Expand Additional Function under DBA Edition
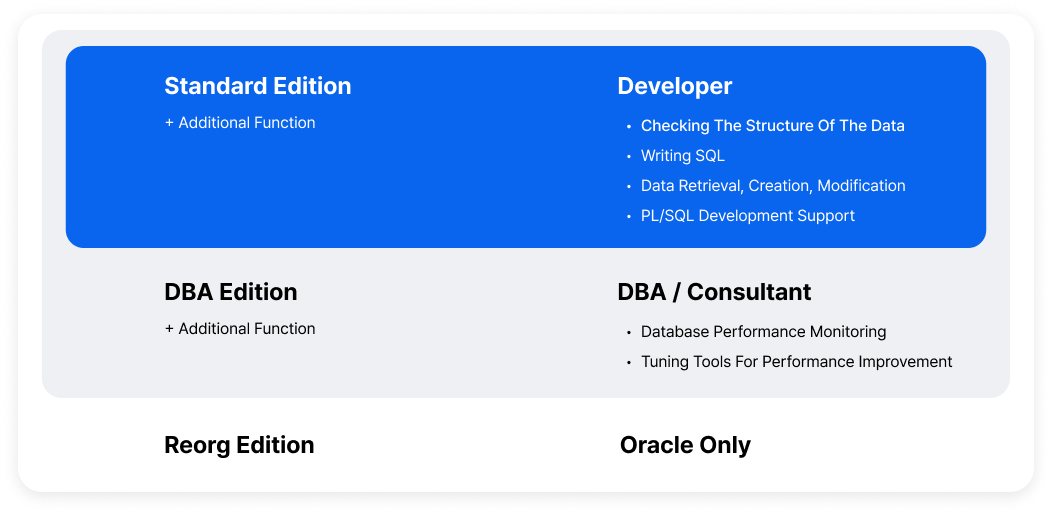Screen dimensions: 1052x514 click(240, 329)
